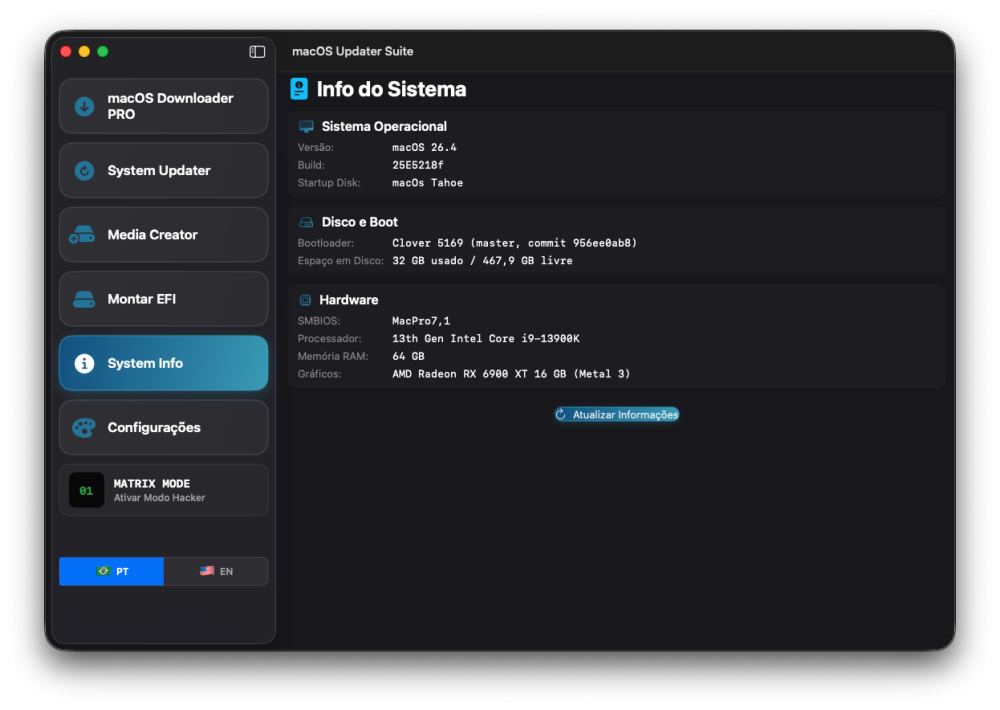Click the US flag icon
Image resolution: width=1000 pixels, height=710 pixels.
(x=207, y=571)
